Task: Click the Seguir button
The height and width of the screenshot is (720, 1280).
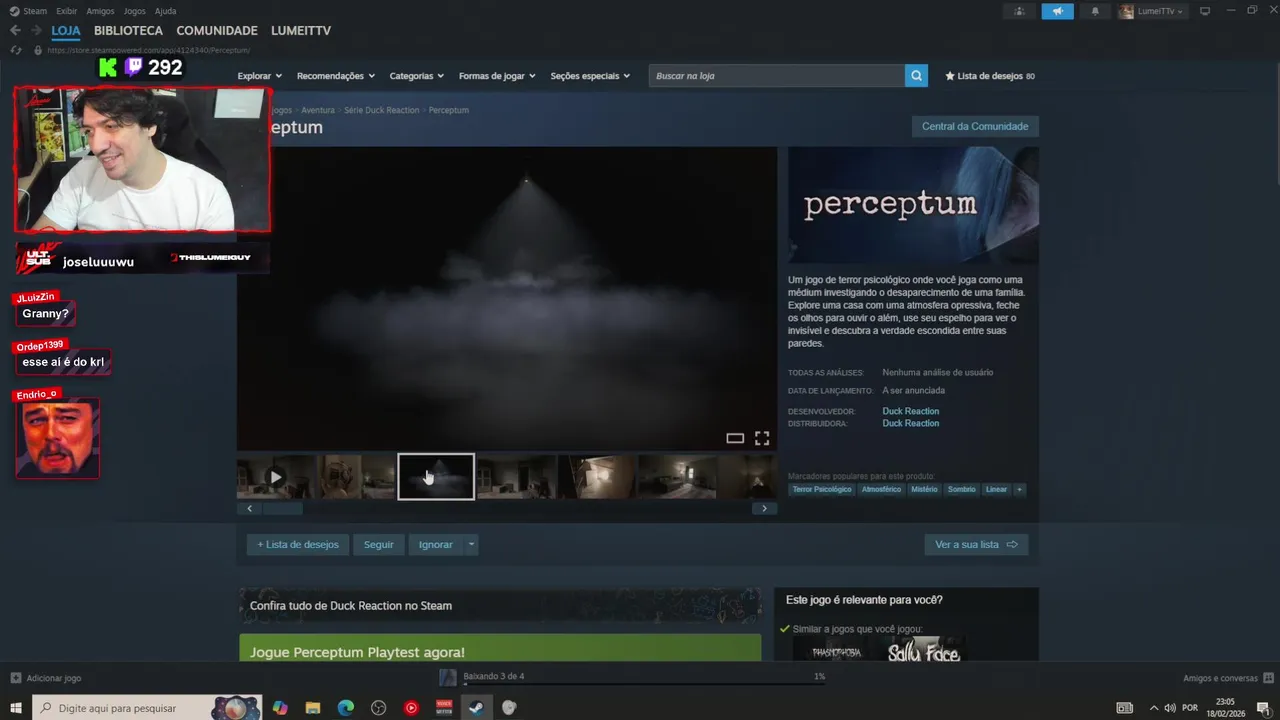Action: point(379,545)
